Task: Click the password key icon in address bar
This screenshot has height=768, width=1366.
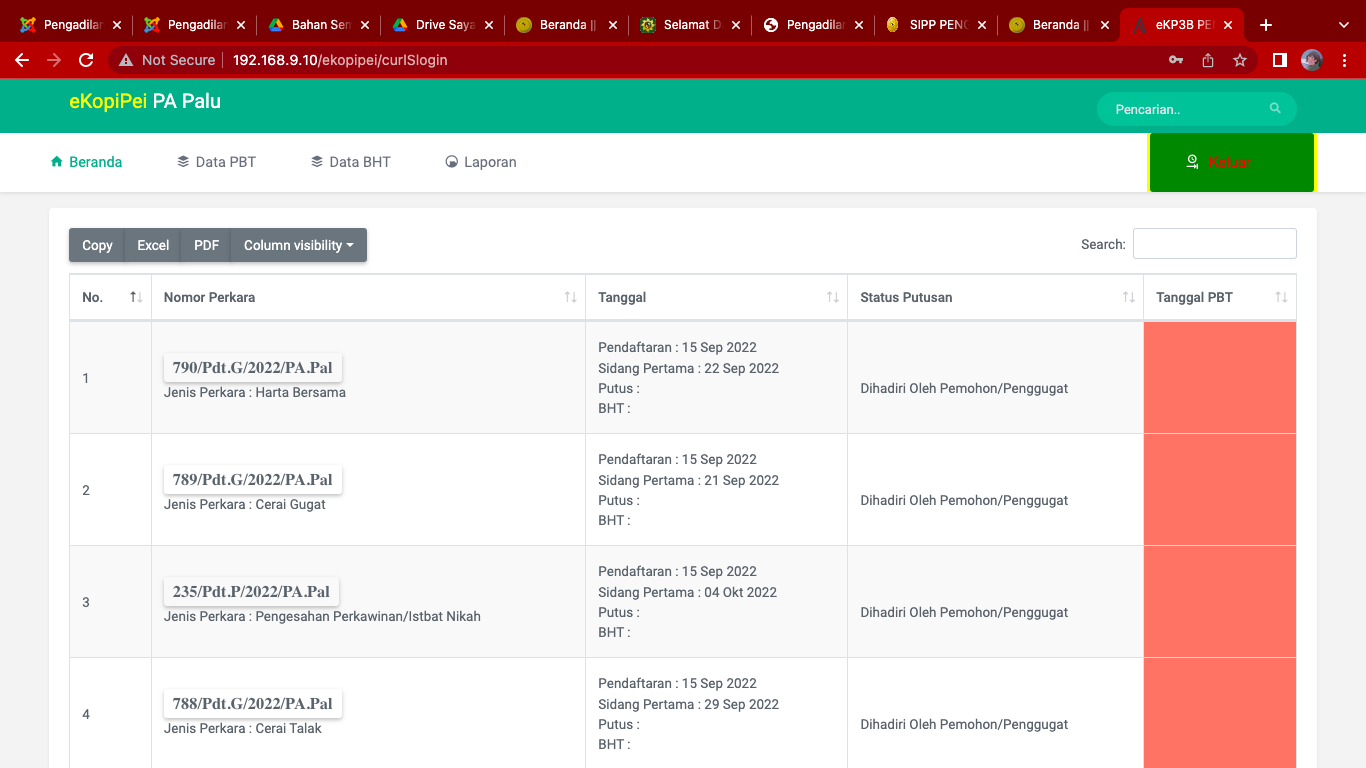Action: coord(1176,60)
